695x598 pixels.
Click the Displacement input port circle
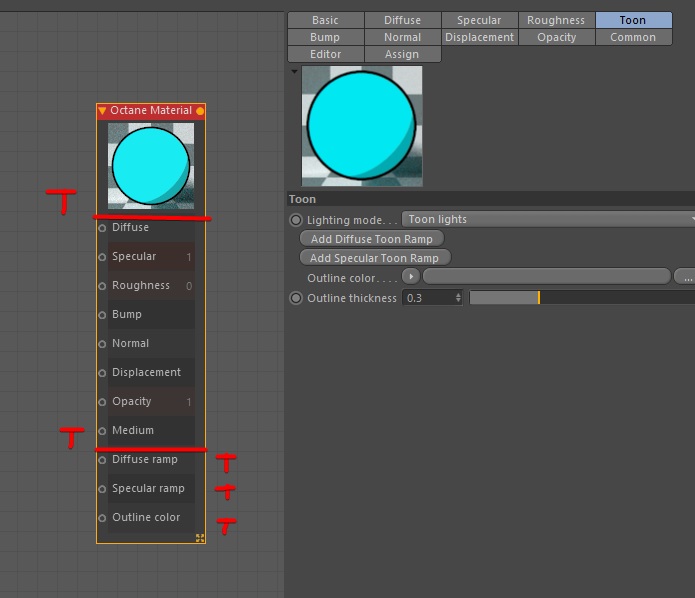point(102,373)
